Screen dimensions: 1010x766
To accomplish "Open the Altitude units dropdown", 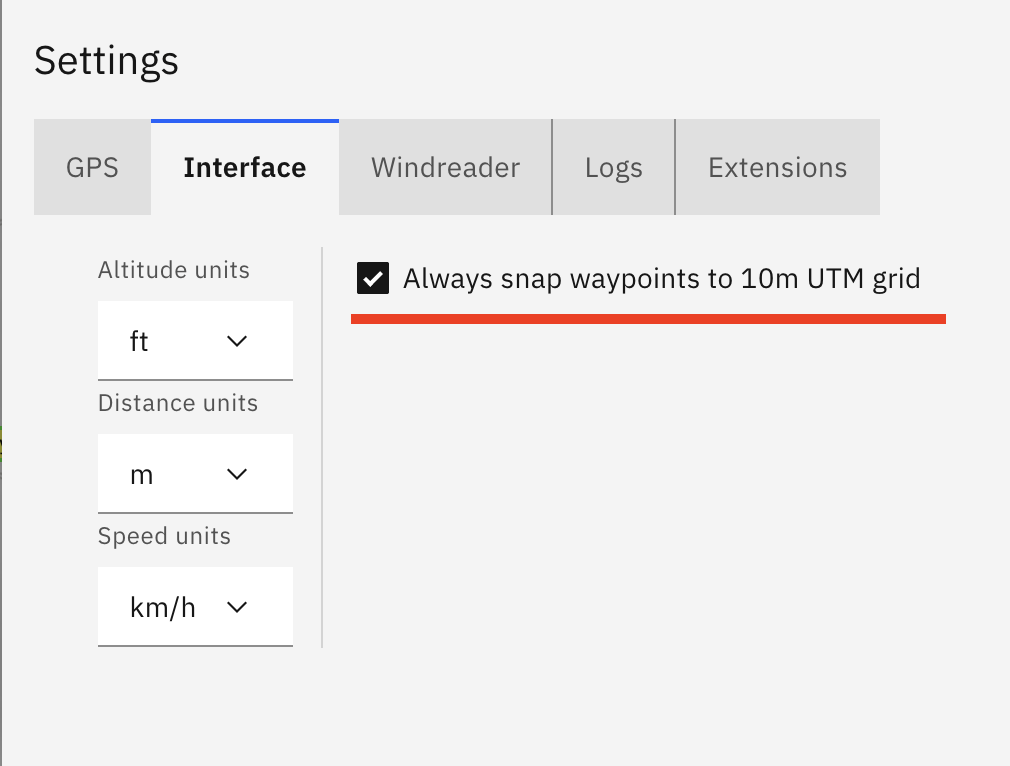I will (x=195, y=341).
